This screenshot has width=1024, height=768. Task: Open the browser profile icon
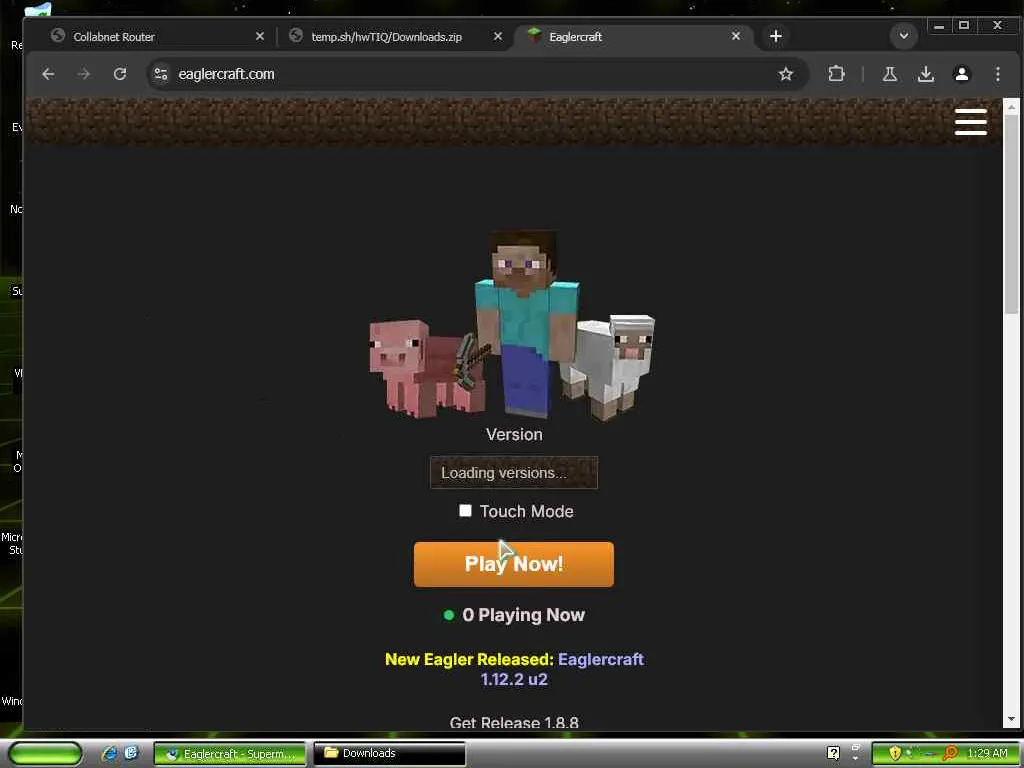pos(962,74)
